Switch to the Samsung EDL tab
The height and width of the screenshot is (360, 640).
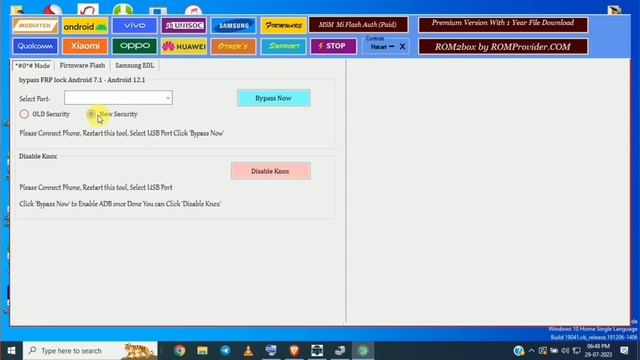click(135, 65)
